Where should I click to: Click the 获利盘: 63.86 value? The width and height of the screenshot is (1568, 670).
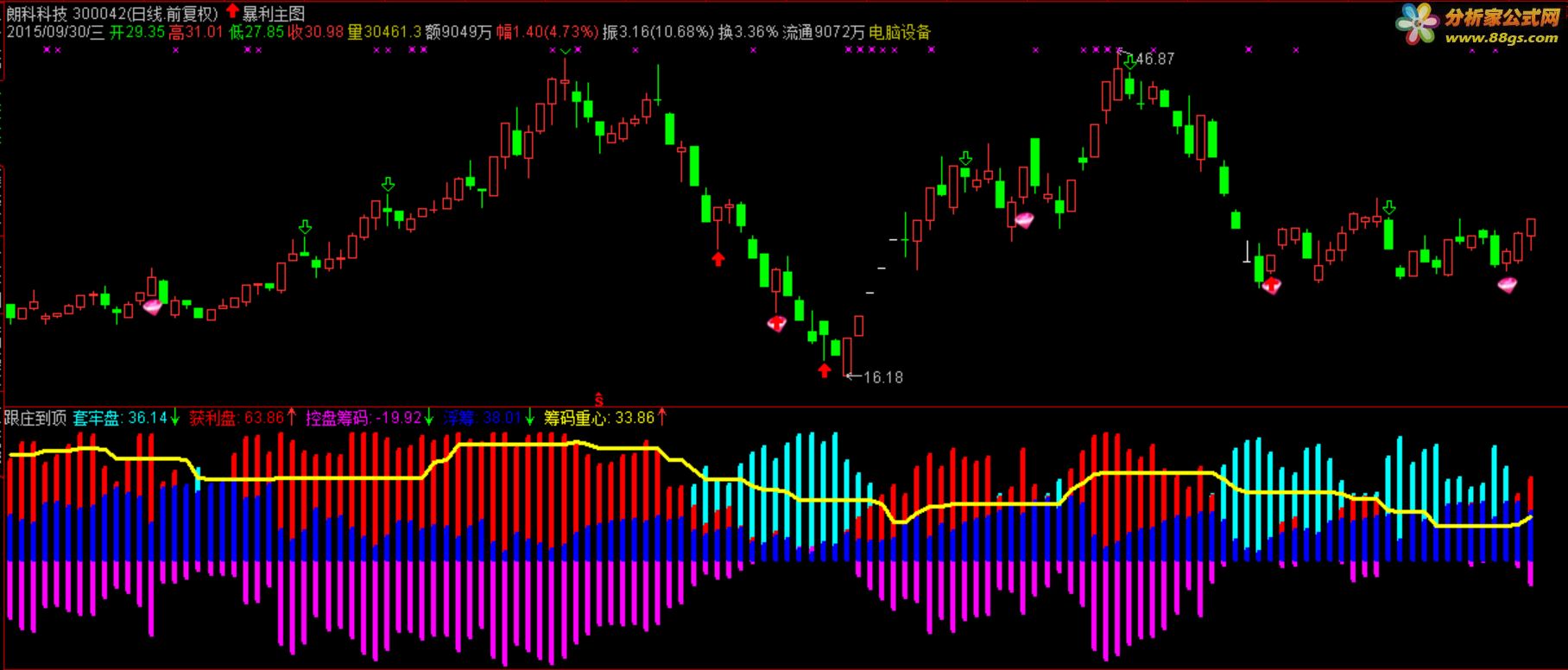[x=237, y=419]
